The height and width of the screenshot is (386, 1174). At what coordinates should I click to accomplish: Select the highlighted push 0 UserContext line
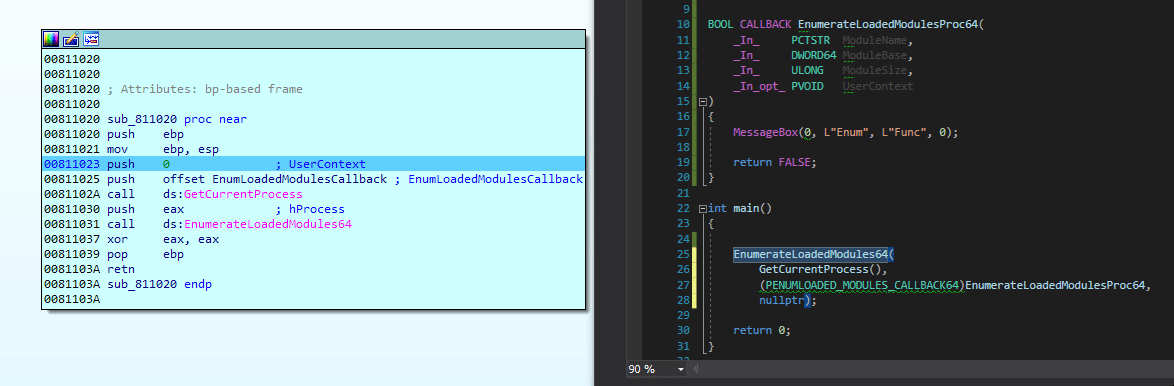314,164
